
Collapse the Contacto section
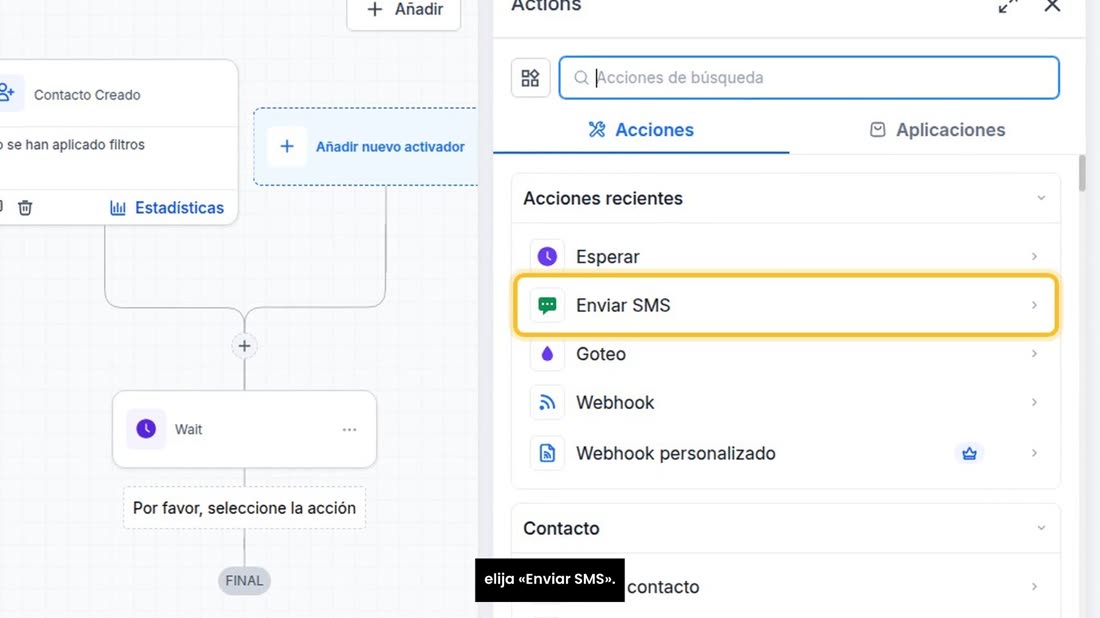point(1041,528)
